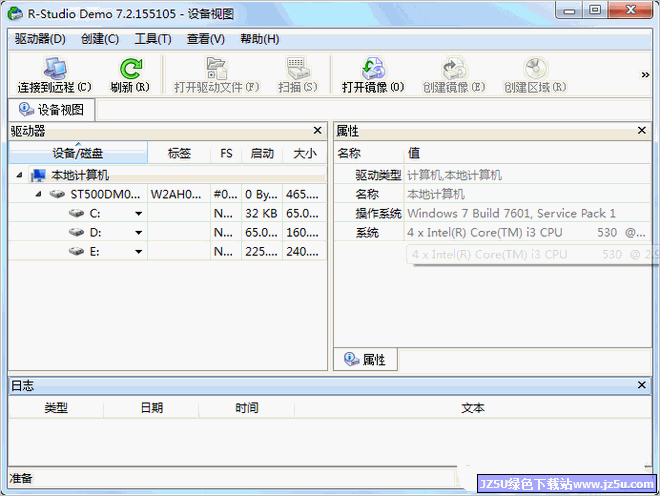Click the drive icon beside C:
Image resolution: width=660 pixels, height=496 pixels.
coord(76,213)
